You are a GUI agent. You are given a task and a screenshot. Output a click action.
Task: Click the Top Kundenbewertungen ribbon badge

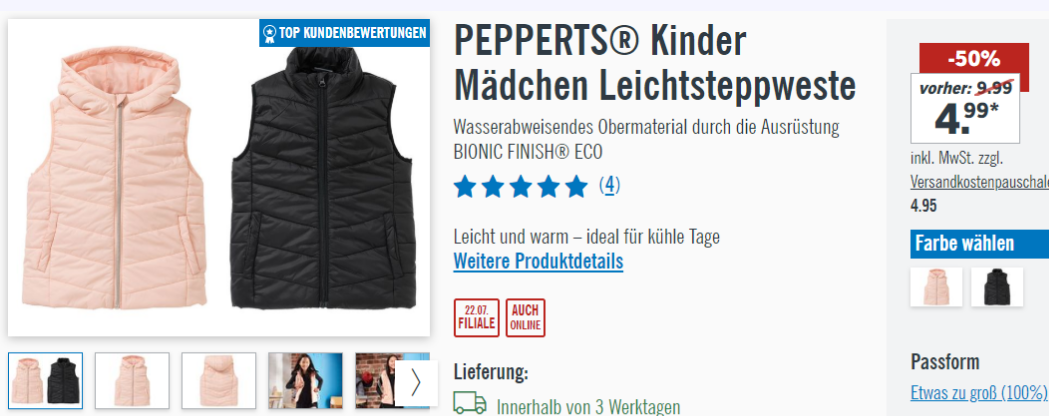coord(344,33)
